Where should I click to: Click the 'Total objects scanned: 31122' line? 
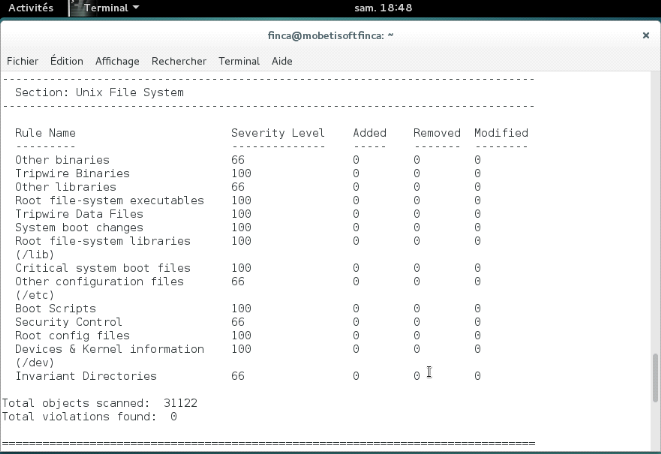coord(99,403)
